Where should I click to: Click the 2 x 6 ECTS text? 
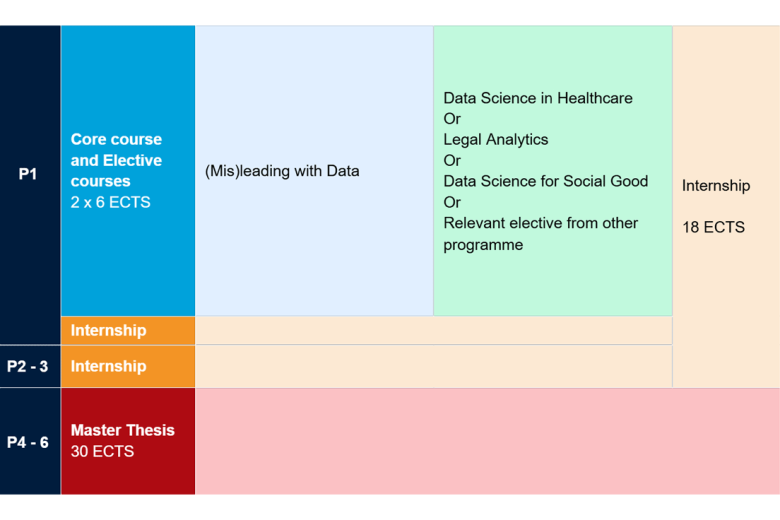[x=110, y=202]
